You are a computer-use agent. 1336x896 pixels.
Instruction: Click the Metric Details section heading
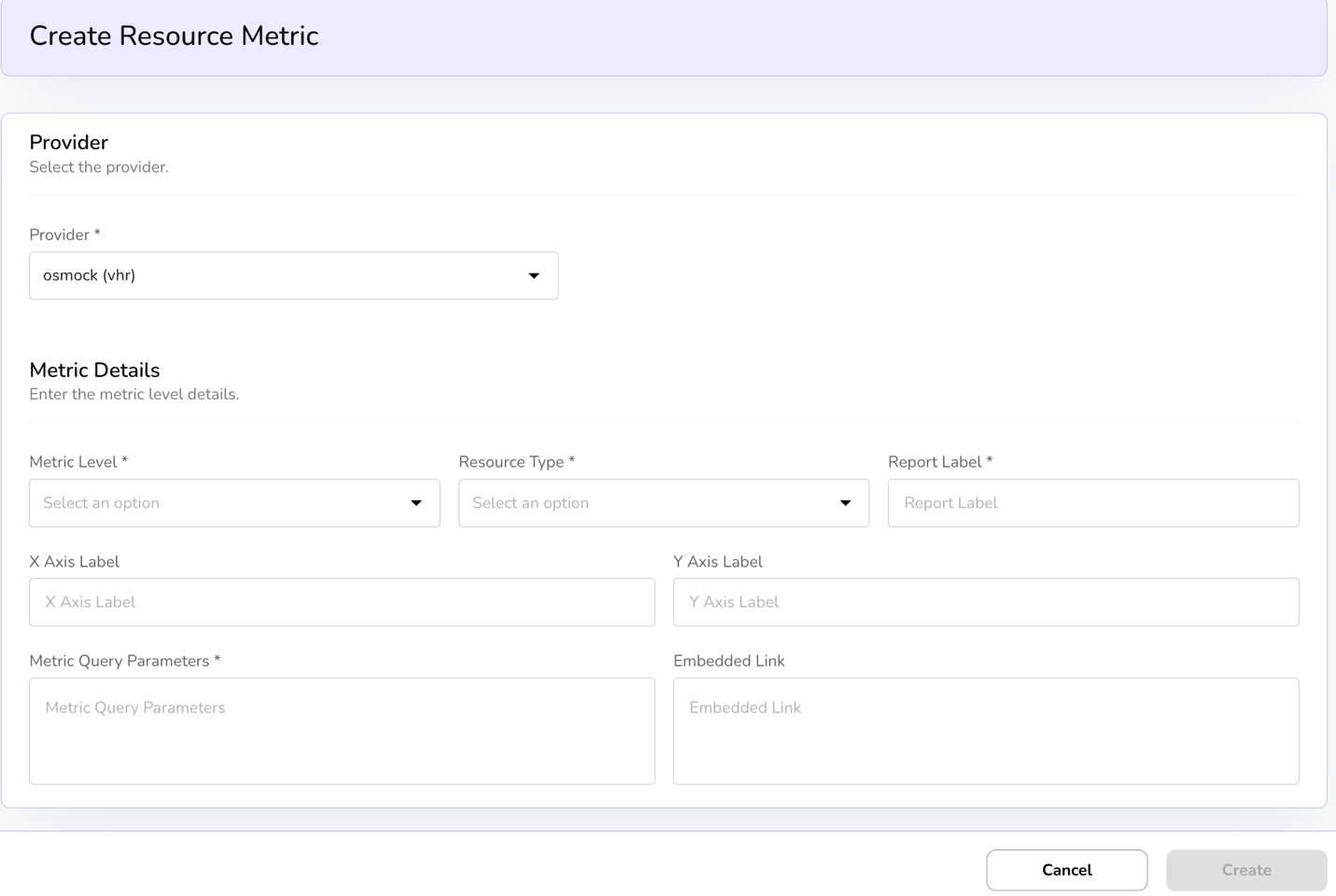pos(94,370)
